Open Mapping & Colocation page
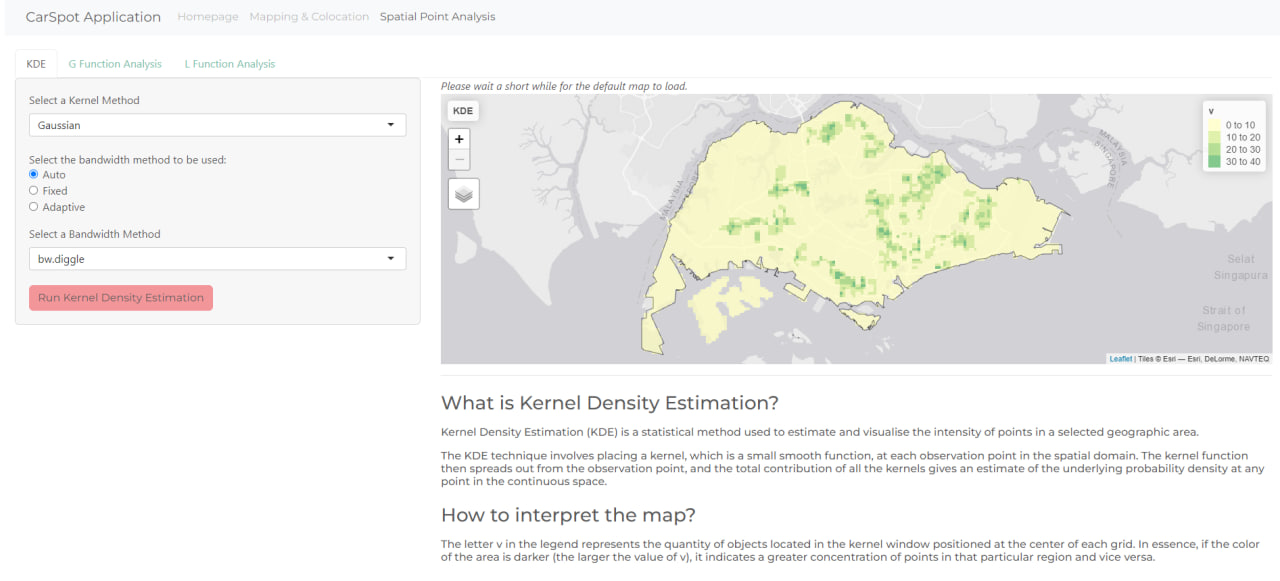Screen dimensions: 1280x581 pos(309,17)
